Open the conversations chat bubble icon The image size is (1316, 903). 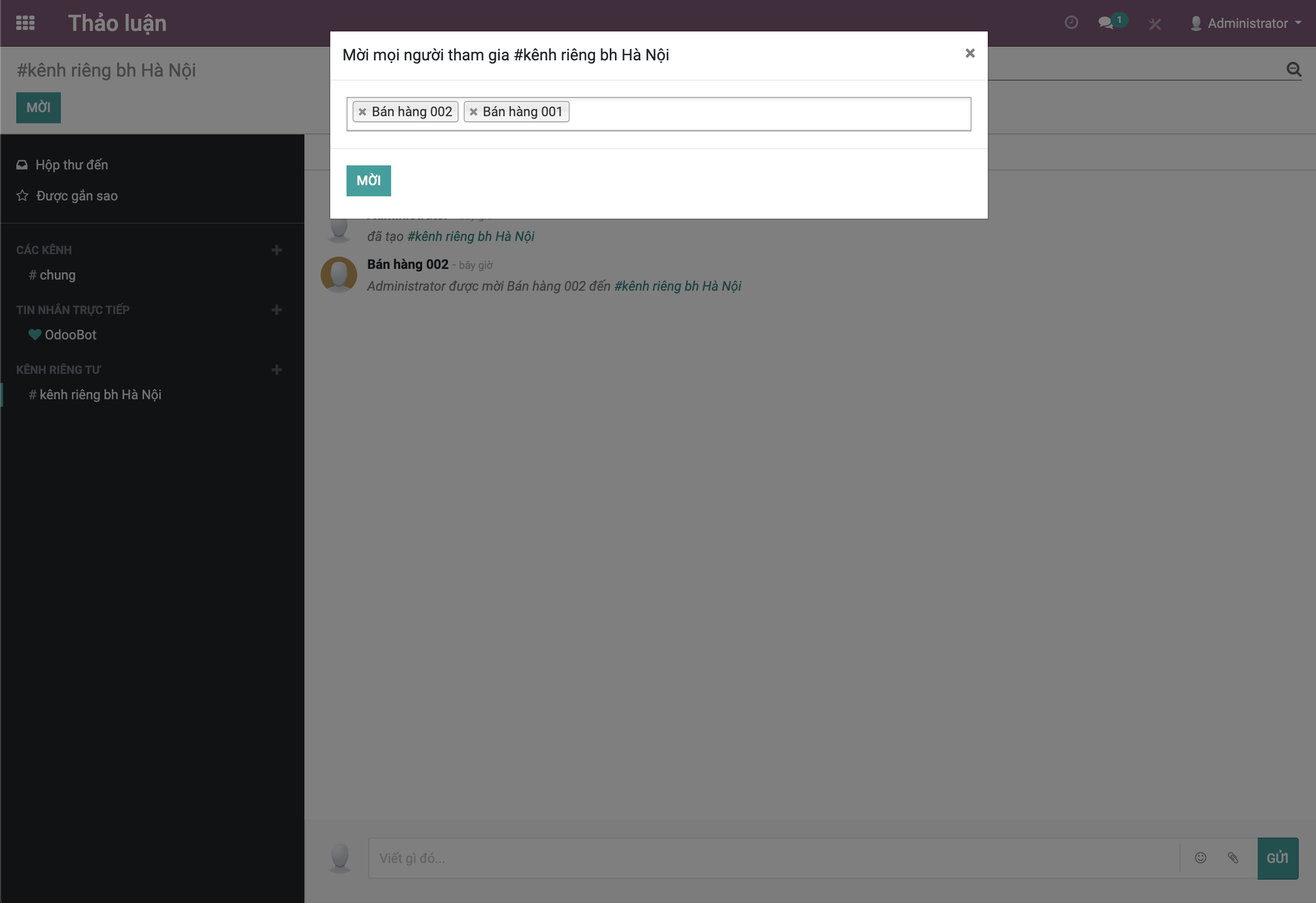(x=1105, y=23)
